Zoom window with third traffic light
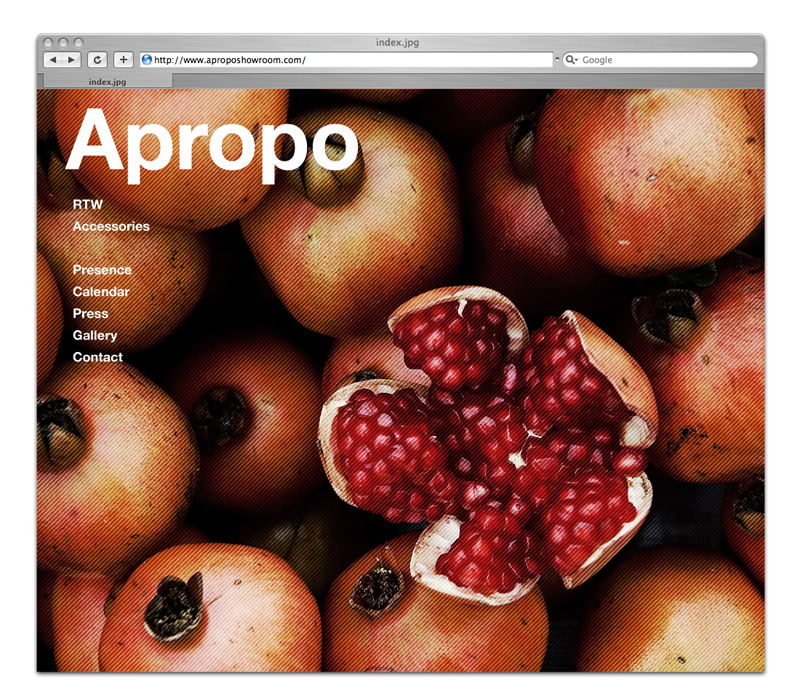The height and width of the screenshot is (700, 800). point(78,42)
